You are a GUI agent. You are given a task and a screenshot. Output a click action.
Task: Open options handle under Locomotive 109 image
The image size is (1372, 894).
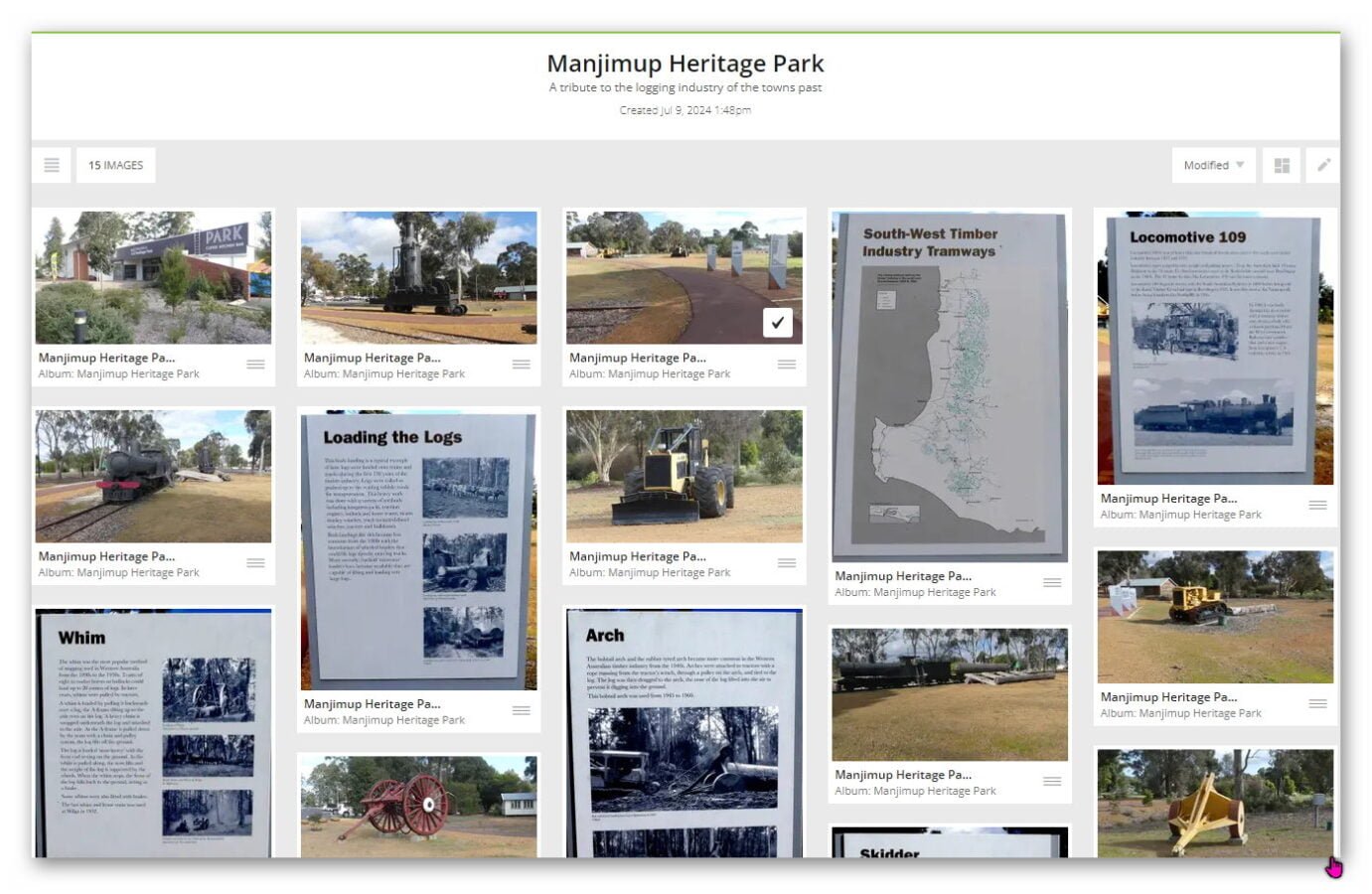pos(1317,506)
